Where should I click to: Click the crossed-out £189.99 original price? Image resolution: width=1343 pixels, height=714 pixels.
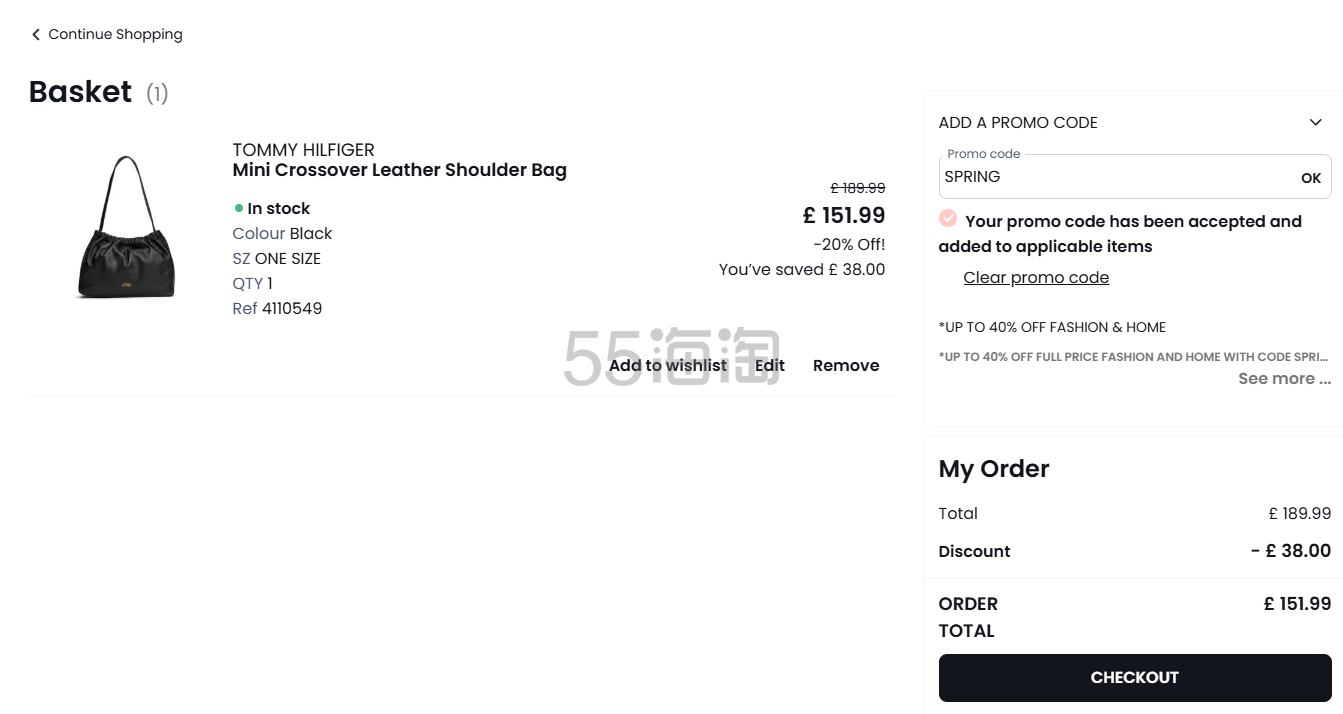pyautogui.click(x=858, y=188)
